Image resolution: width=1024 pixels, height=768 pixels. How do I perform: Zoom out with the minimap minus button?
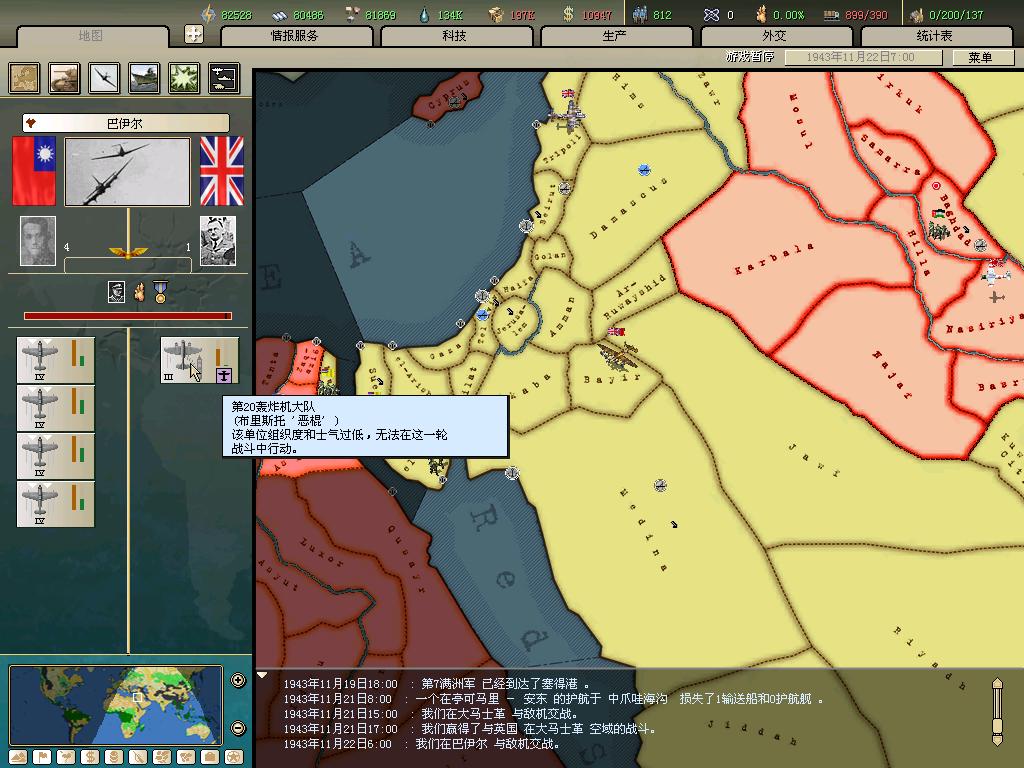pyautogui.click(x=238, y=728)
